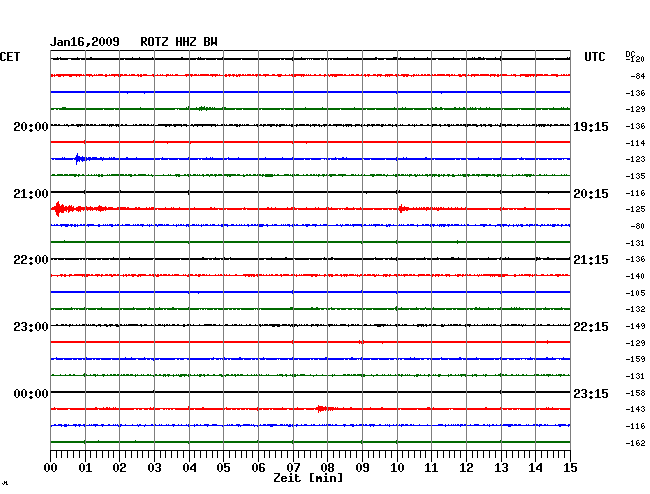Select minute tick label 13 on Zeit axis
The image size is (650, 494).
pos(501,467)
